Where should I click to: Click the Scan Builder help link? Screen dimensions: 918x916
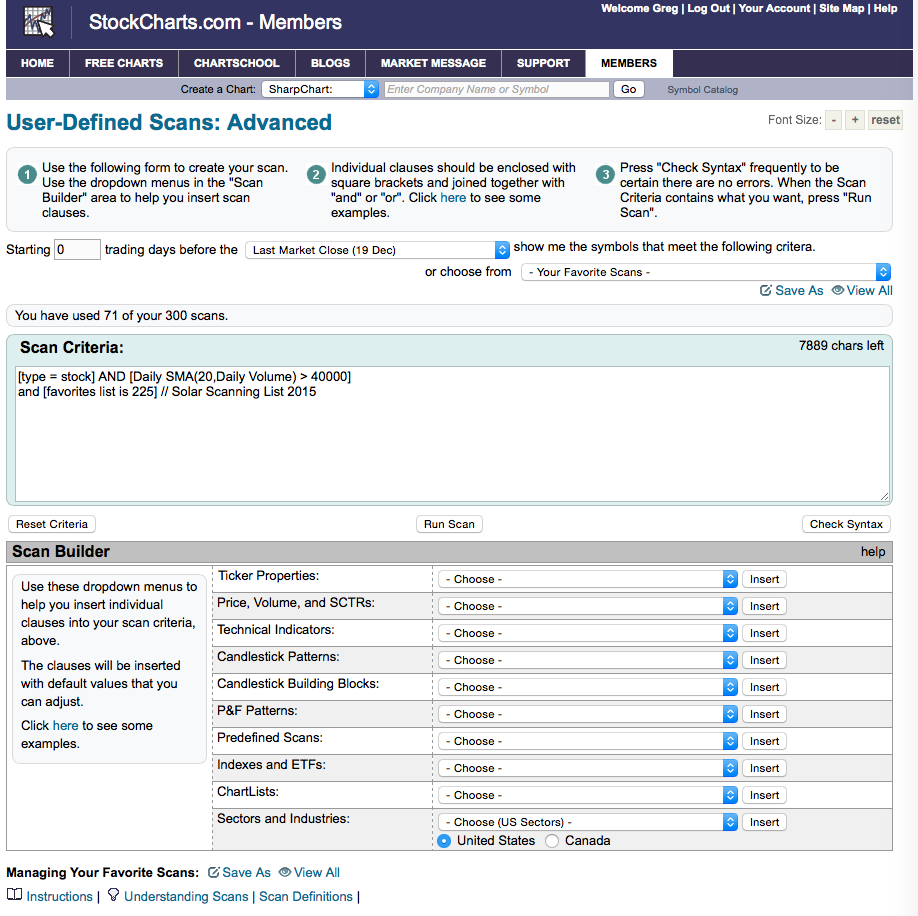(x=873, y=552)
